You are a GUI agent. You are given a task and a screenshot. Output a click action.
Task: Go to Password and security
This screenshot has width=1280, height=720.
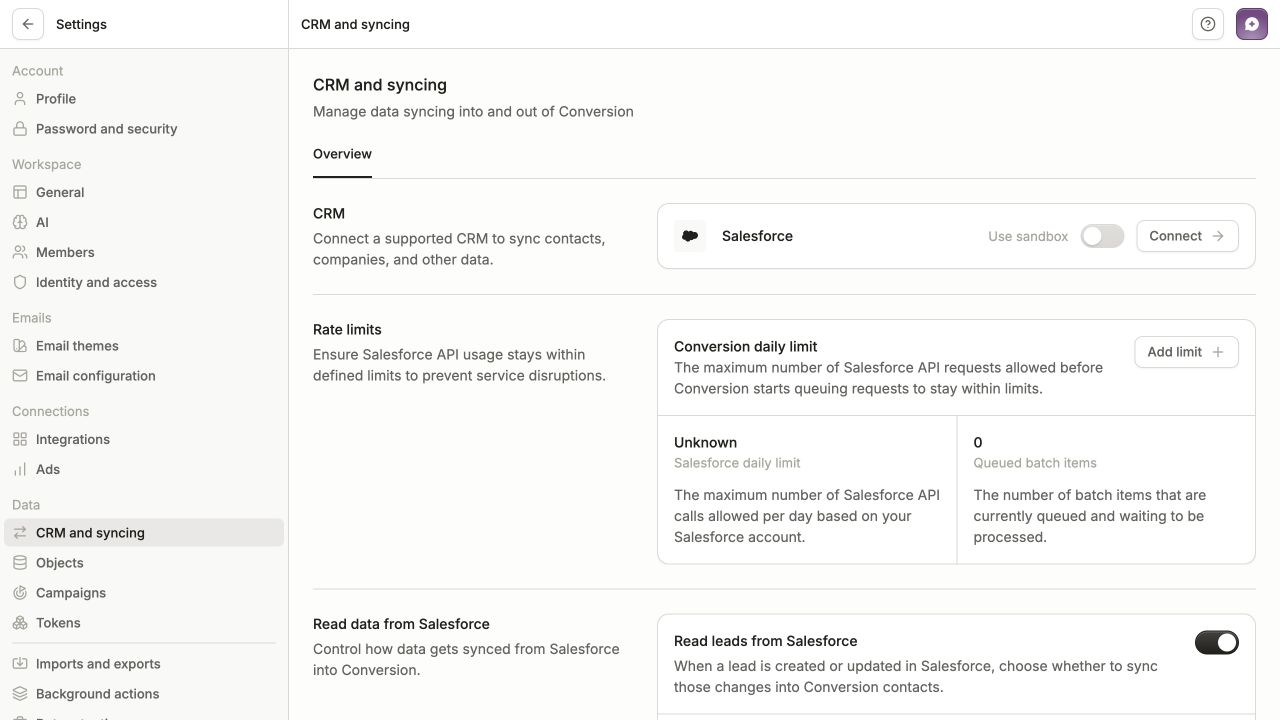tap(144, 129)
